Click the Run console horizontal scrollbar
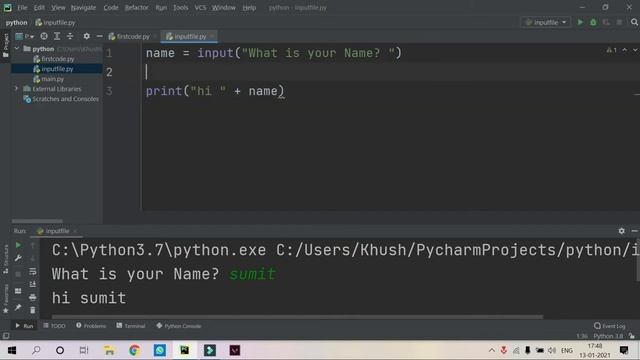The image size is (640, 360). 298,317
